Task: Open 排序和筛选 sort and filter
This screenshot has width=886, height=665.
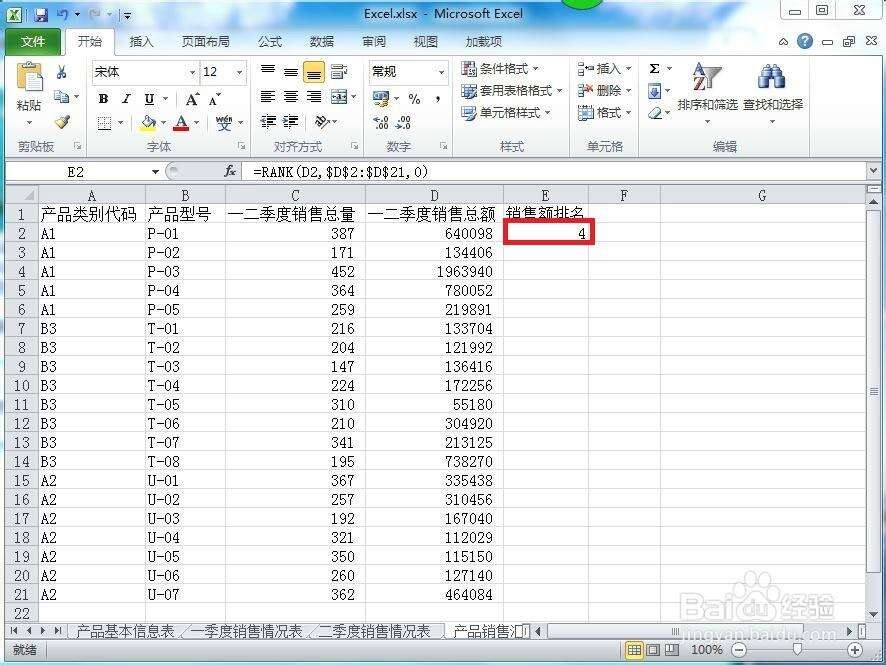Action: [x=707, y=90]
